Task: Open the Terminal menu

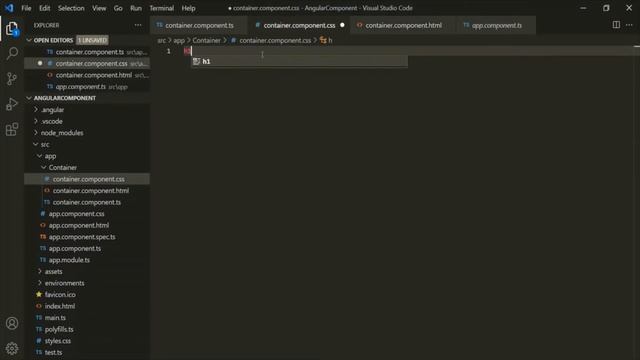Action: point(161,8)
